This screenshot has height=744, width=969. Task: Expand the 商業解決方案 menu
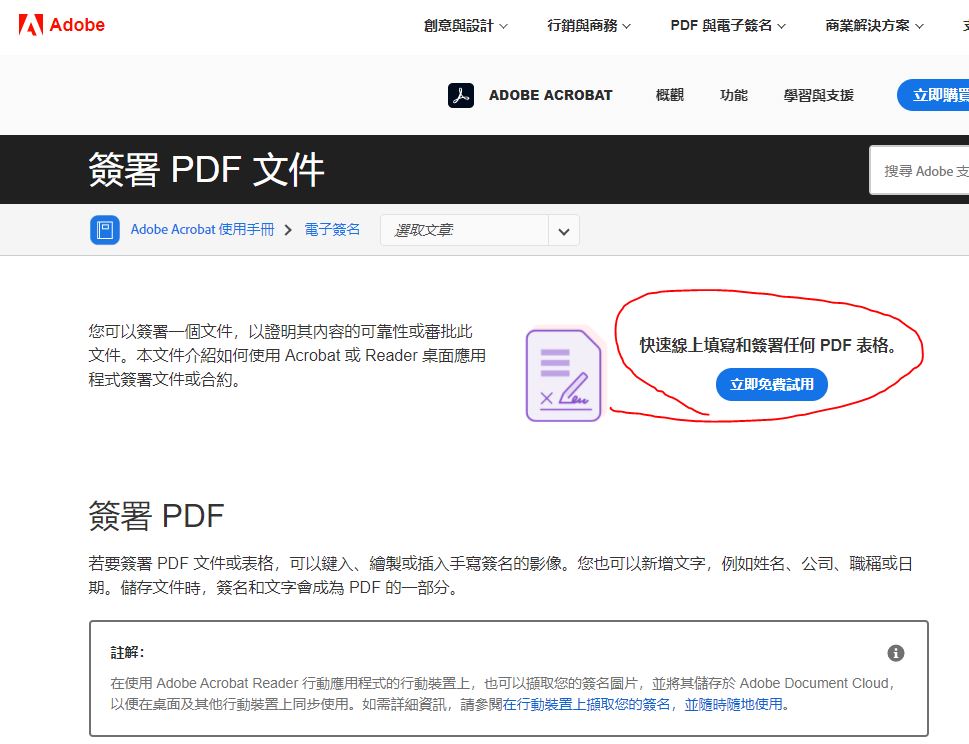point(874,26)
